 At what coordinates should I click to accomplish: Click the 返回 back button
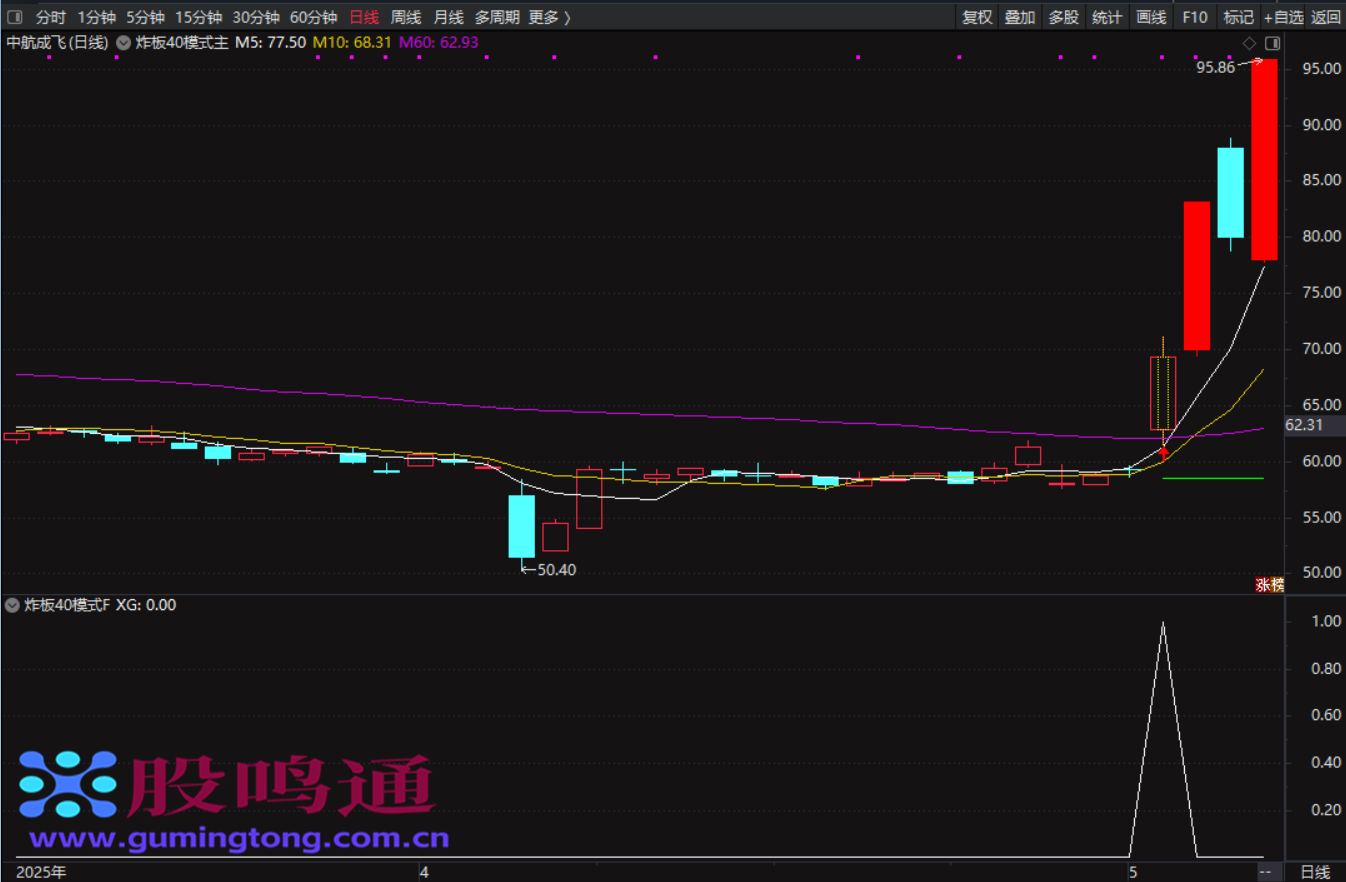(1326, 17)
